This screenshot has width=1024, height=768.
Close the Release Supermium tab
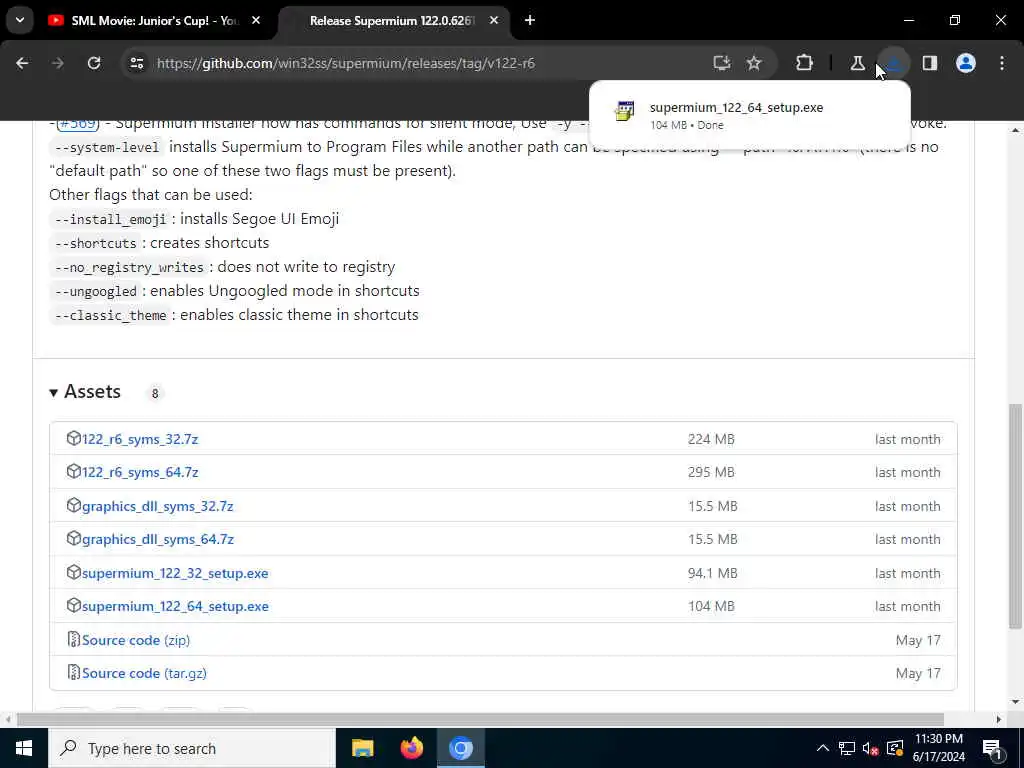494,21
